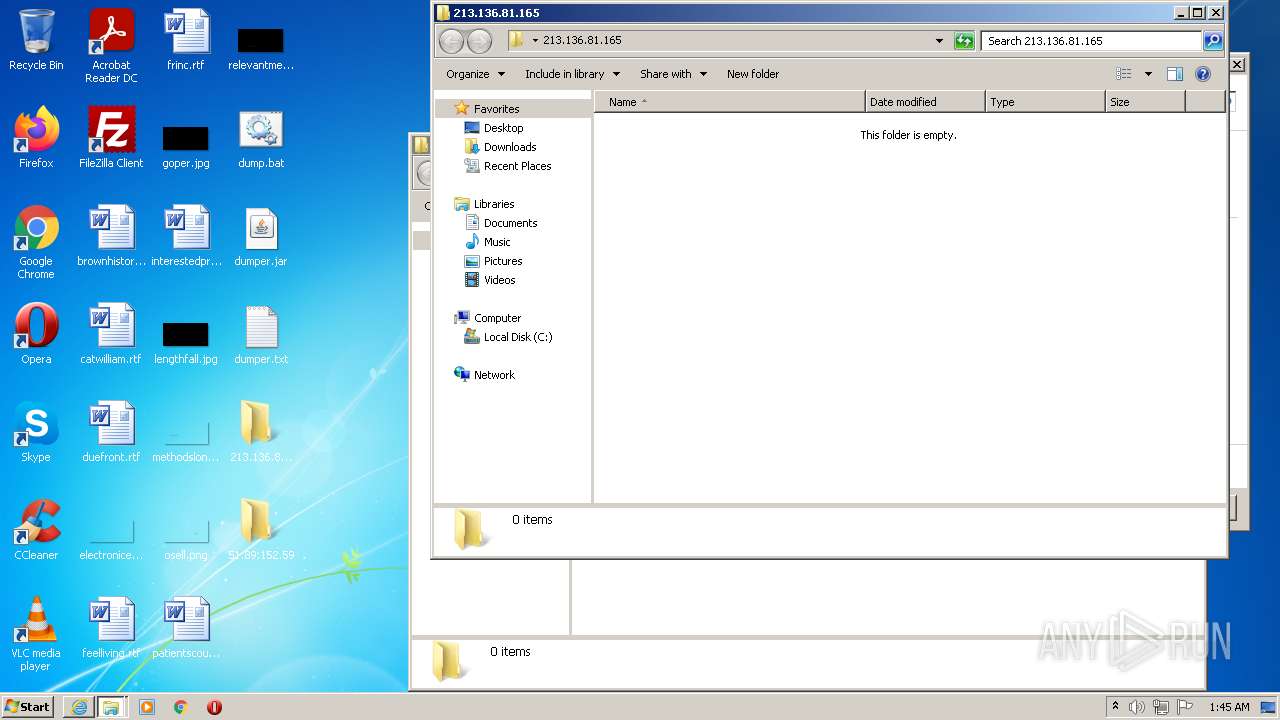This screenshot has width=1280, height=720.
Task: Click New folder button
Action: coord(753,74)
